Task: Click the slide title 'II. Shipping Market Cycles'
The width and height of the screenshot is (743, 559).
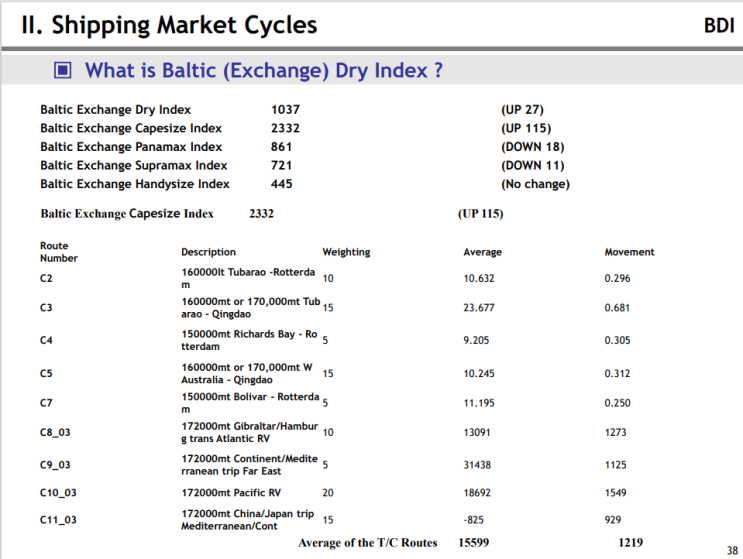Action: click(x=169, y=25)
